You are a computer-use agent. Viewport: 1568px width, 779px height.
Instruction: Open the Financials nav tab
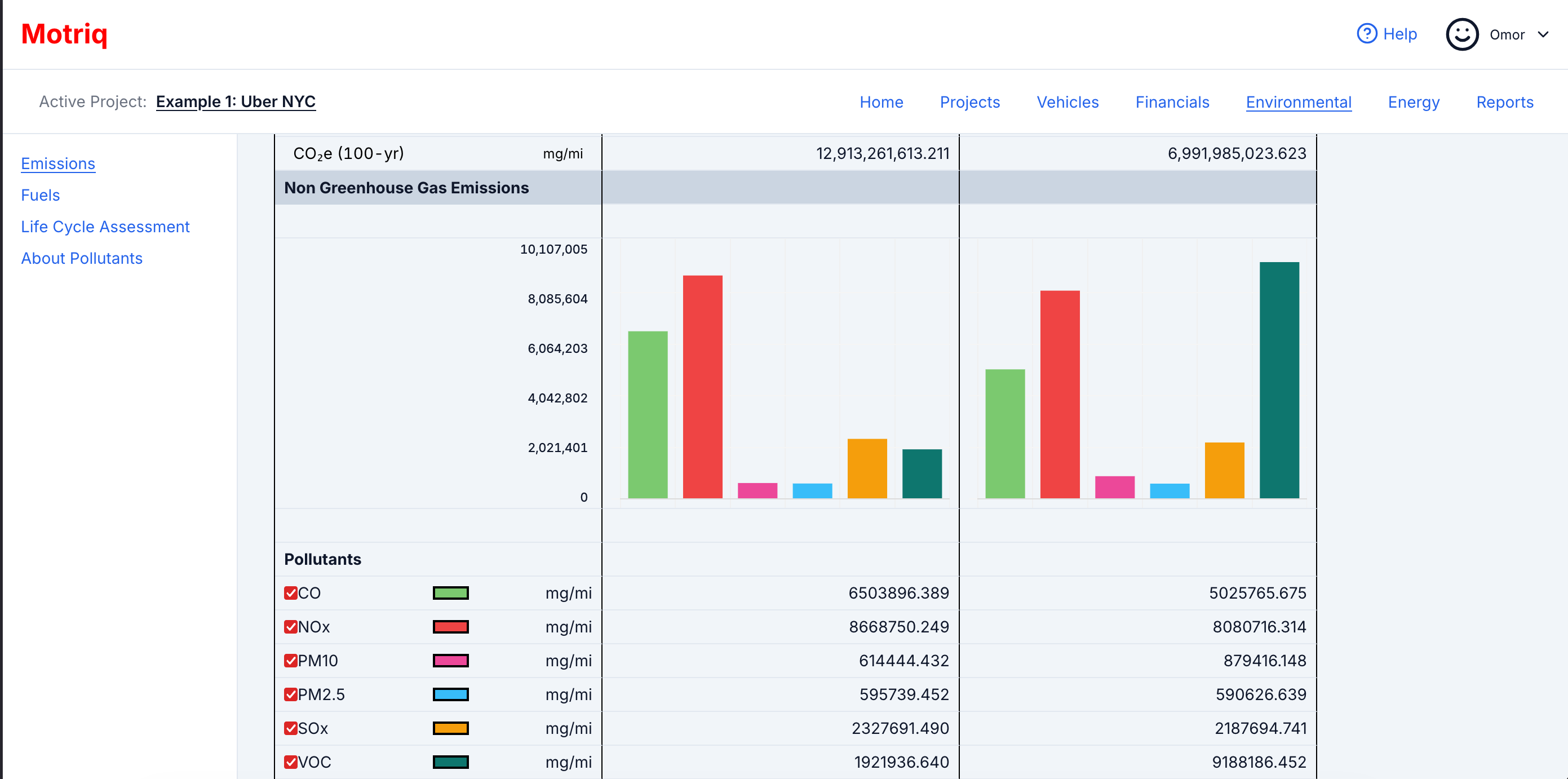tap(1172, 102)
